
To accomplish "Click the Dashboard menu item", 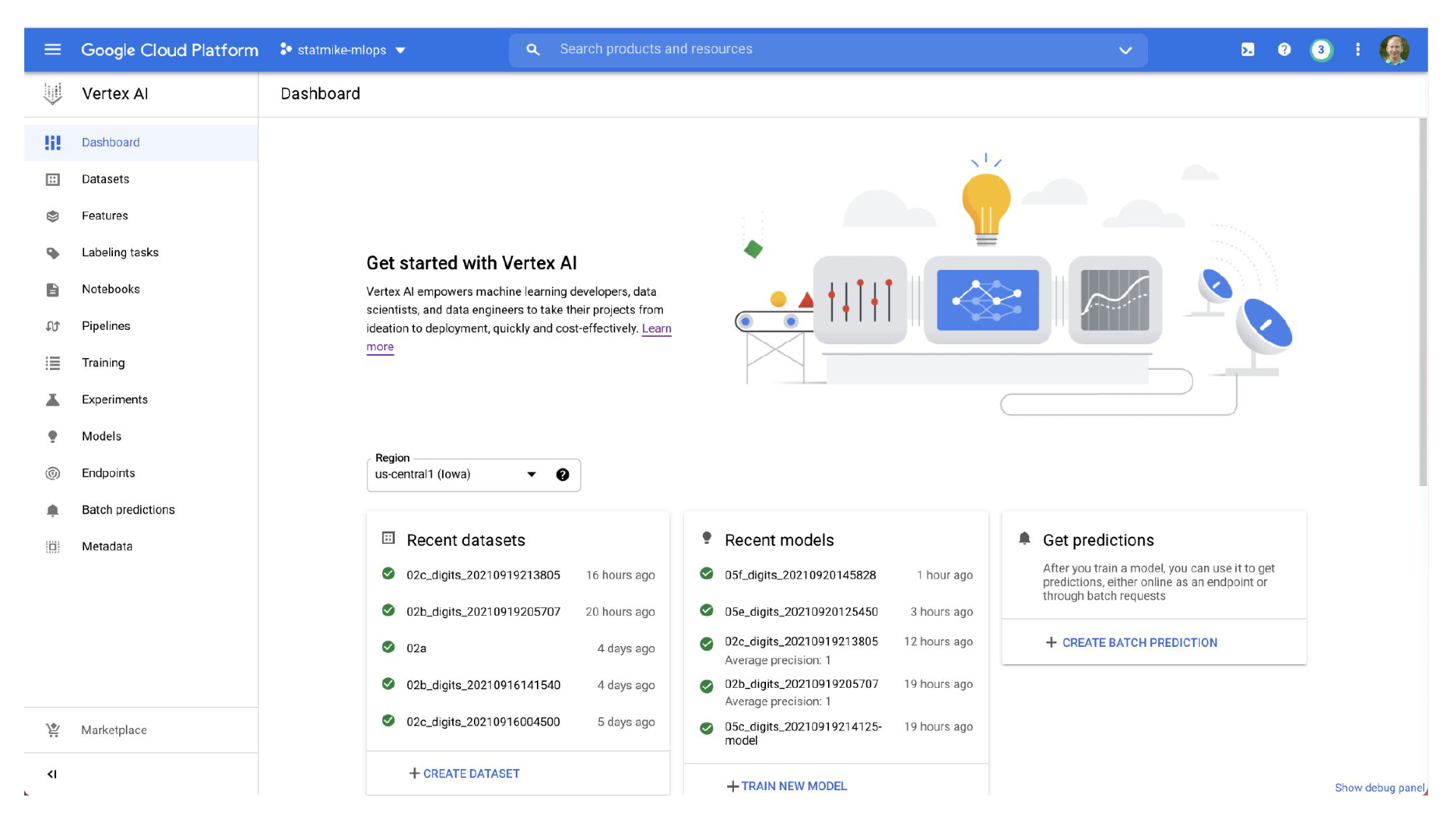I will coord(110,142).
